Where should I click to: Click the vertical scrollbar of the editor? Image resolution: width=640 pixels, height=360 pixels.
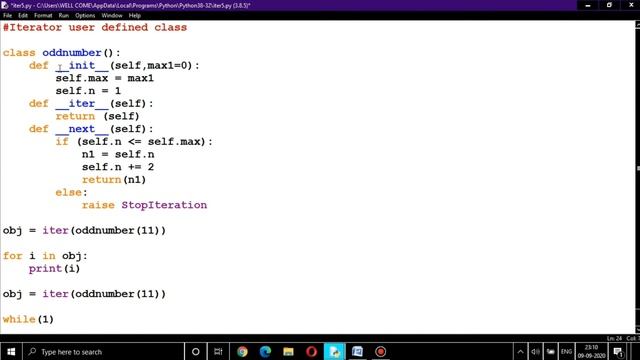coord(637,178)
